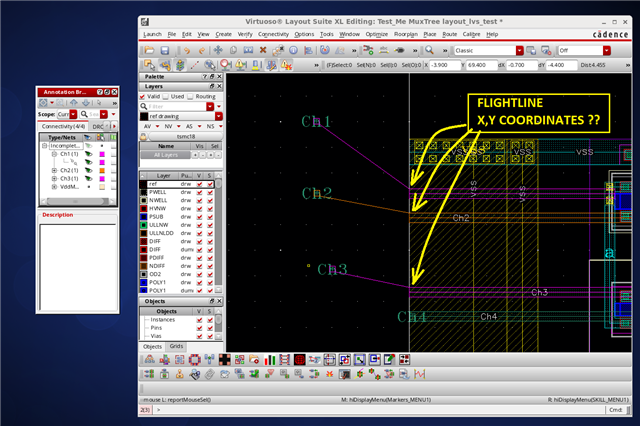Click the Ch1 magenta color swatch
The height and width of the screenshot is (426, 640).
pyautogui.click(x=102, y=154)
